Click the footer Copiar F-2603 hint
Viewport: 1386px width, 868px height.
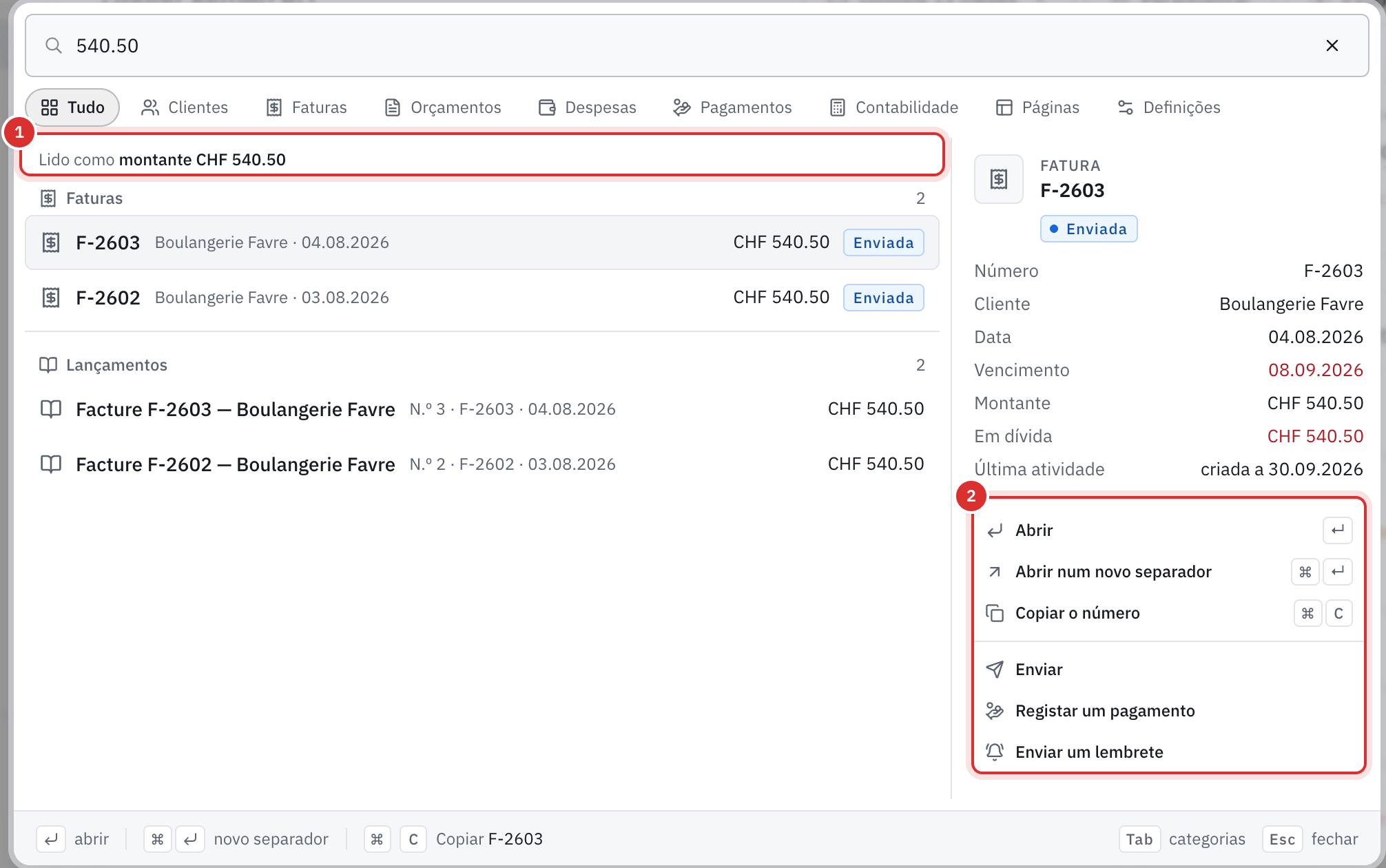[x=453, y=839]
